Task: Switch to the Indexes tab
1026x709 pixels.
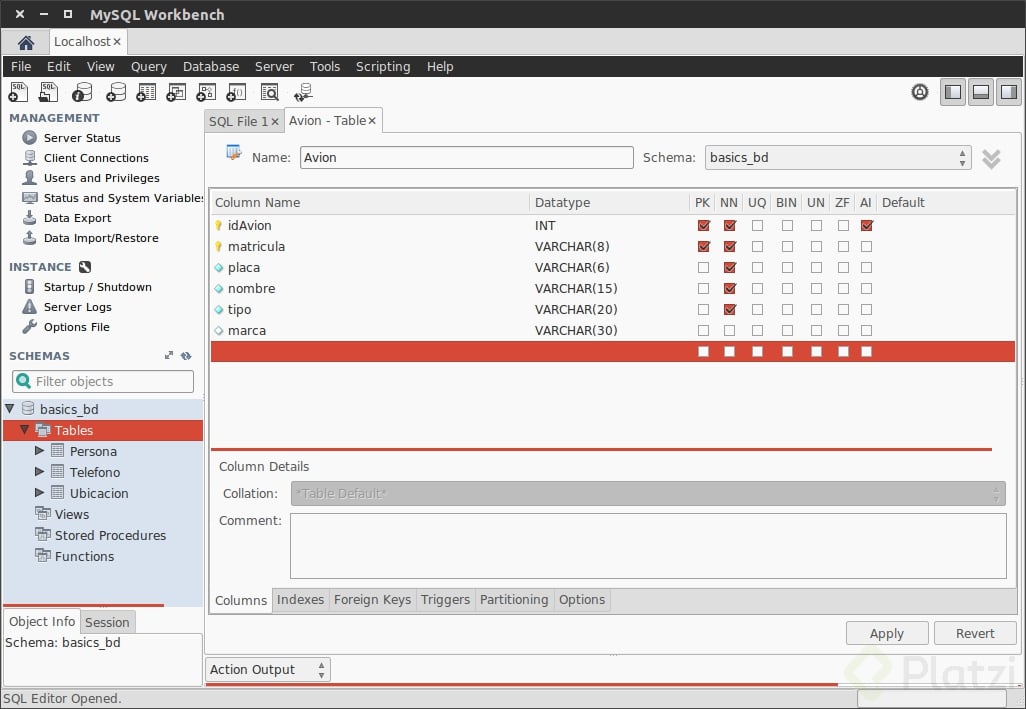Action: tap(300, 600)
